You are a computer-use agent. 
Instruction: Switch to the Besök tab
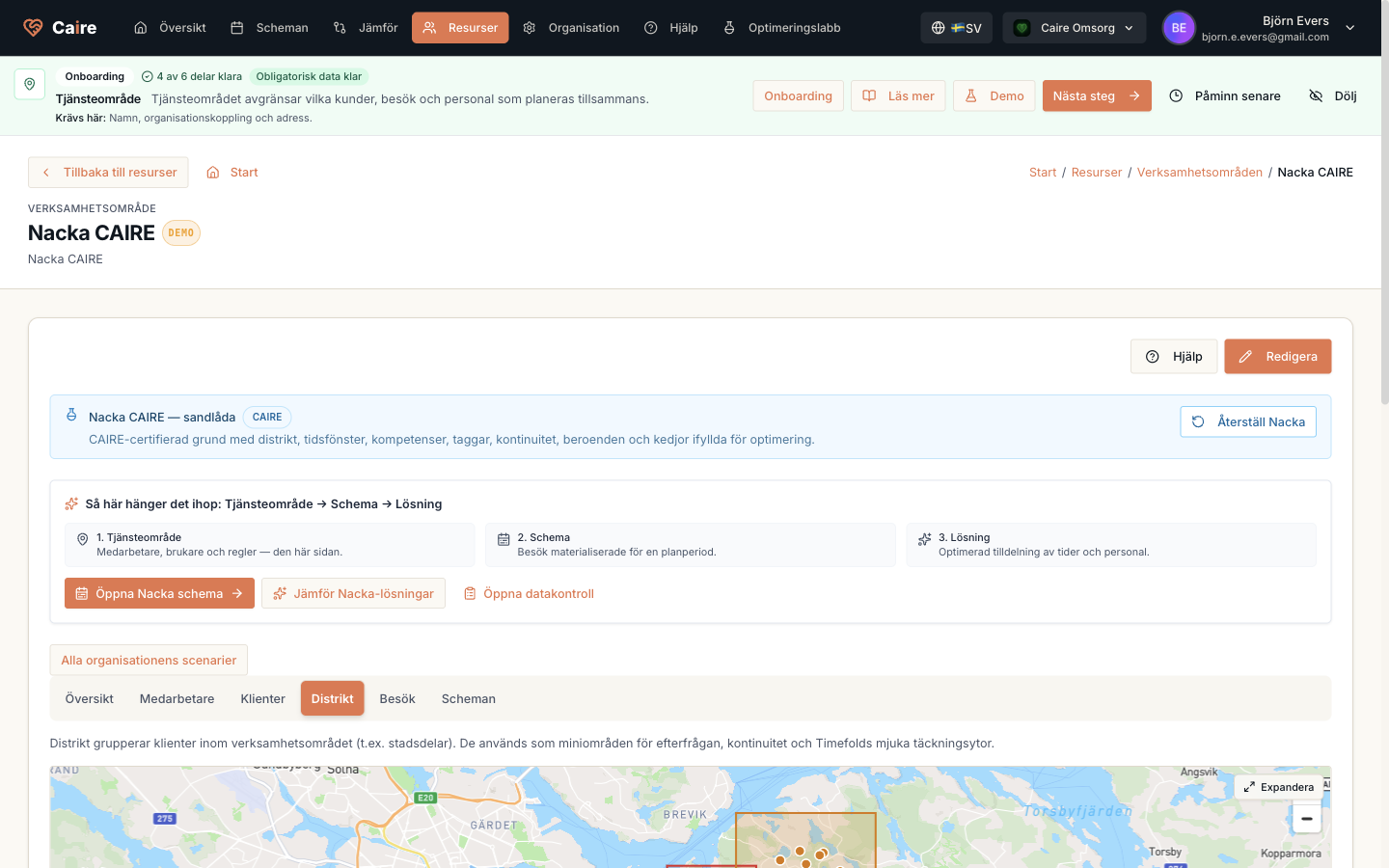[397, 699]
